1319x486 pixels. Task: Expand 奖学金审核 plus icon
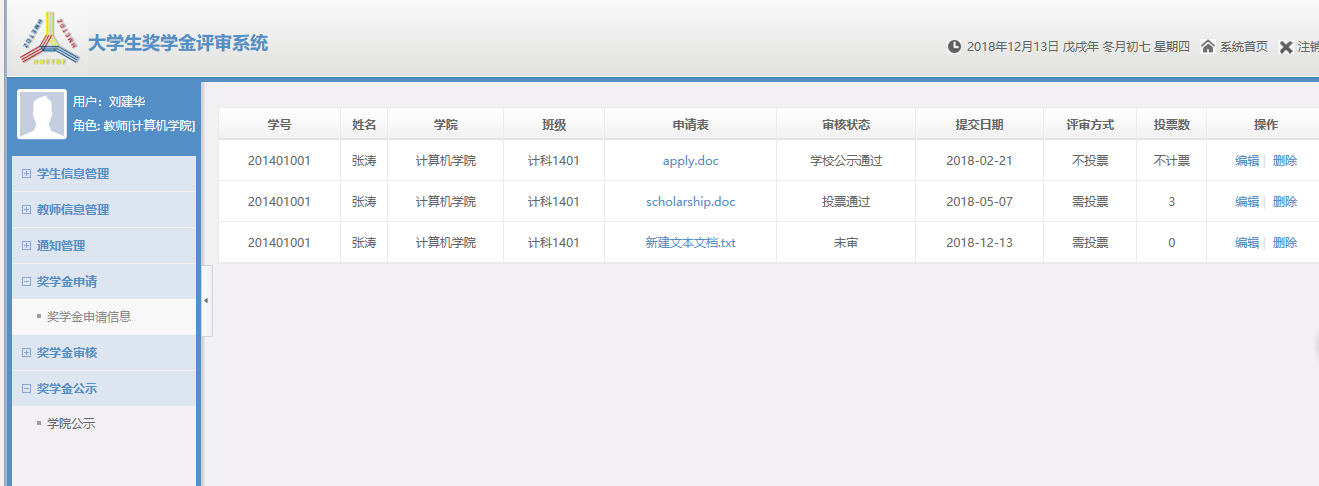(26, 353)
